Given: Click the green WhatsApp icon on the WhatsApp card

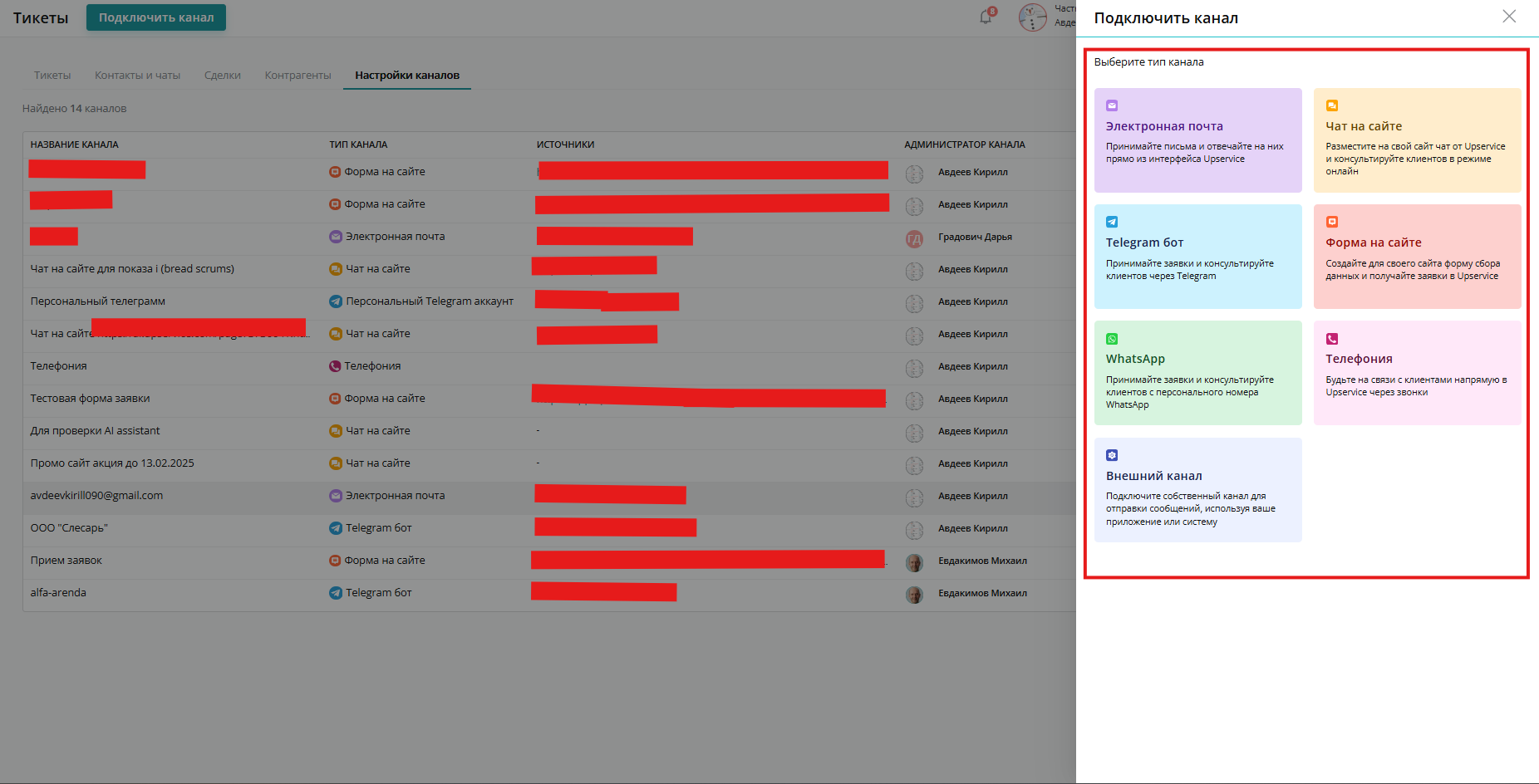Looking at the screenshot, I should (x=1112, y=339).
